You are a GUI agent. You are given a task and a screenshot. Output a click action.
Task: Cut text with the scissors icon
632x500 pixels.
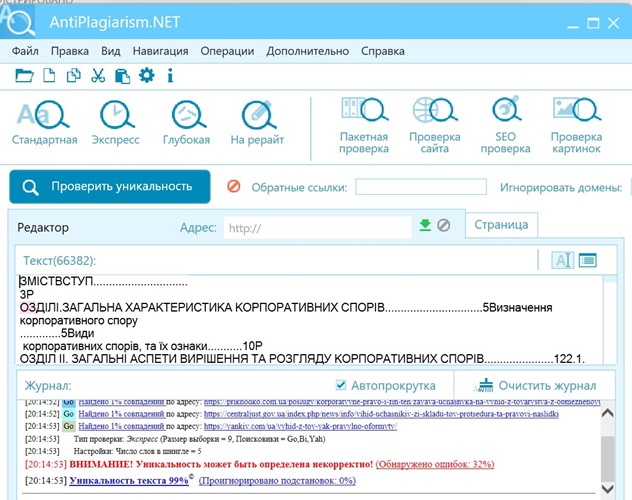(x=98, y=75)
